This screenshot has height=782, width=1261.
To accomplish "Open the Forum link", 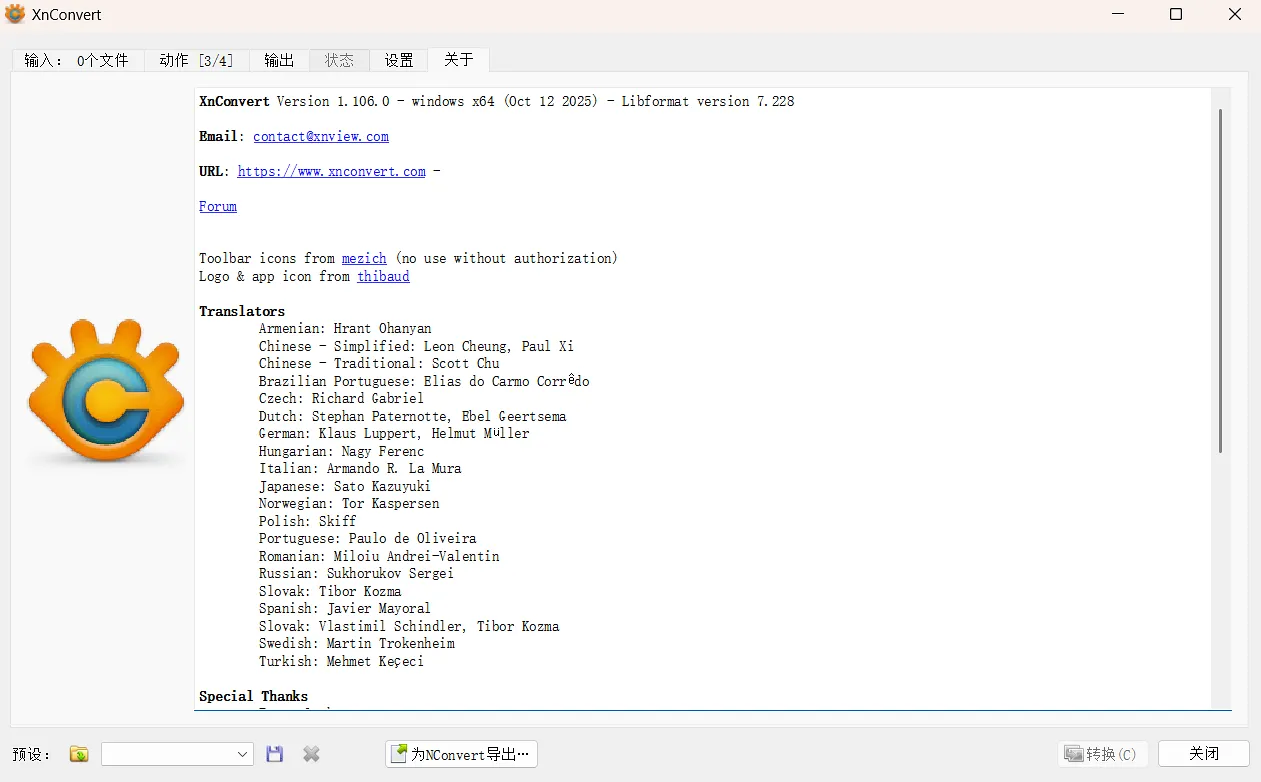I will (x=217, y=206).
